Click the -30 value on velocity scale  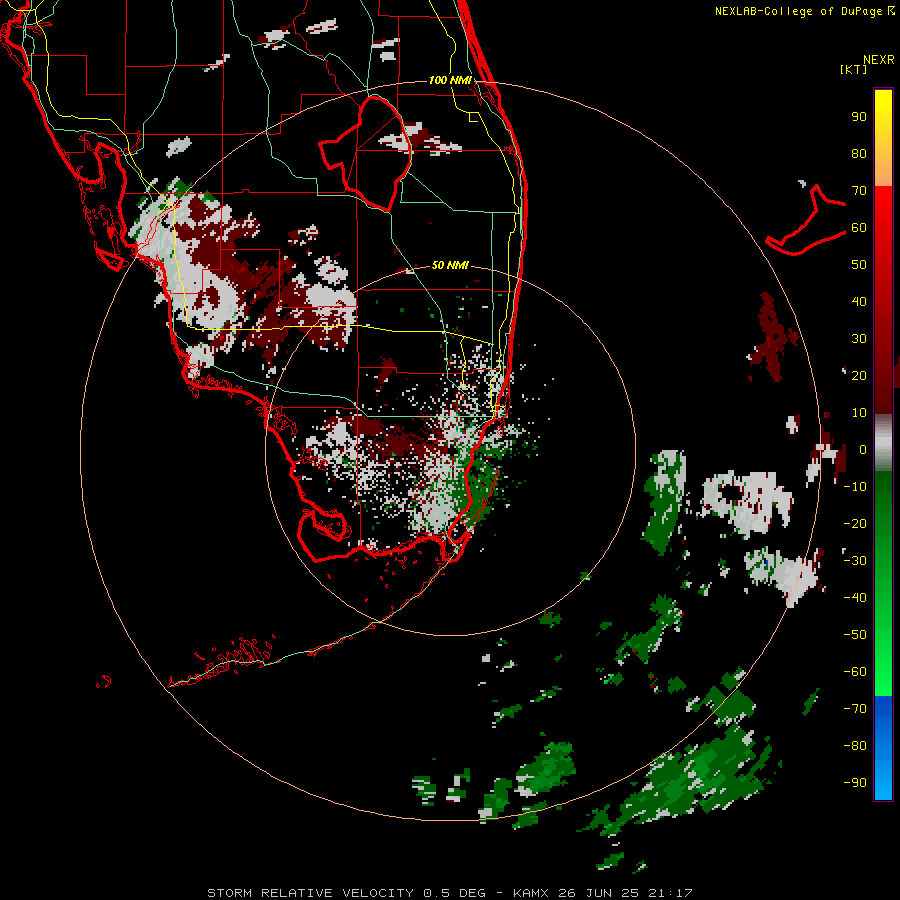(855, 561)
